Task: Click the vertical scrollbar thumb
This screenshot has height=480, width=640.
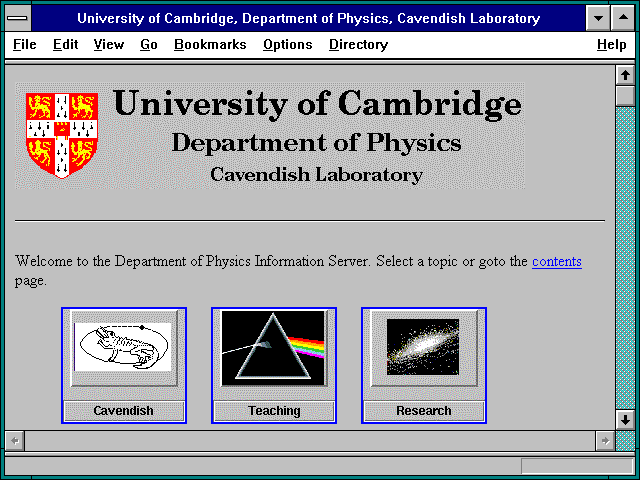Action: 625,96
